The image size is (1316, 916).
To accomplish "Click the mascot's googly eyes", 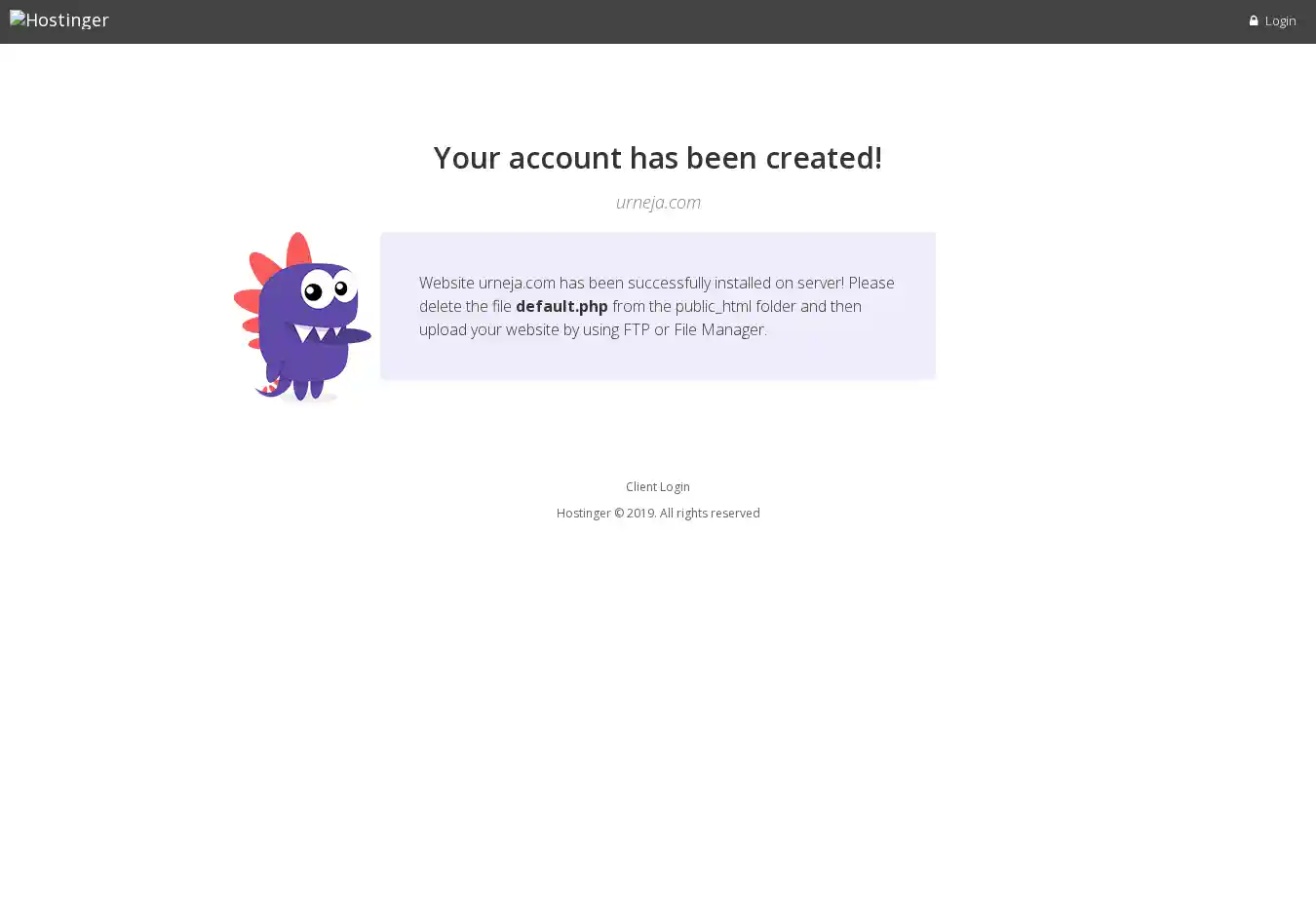I will point(326,287).
